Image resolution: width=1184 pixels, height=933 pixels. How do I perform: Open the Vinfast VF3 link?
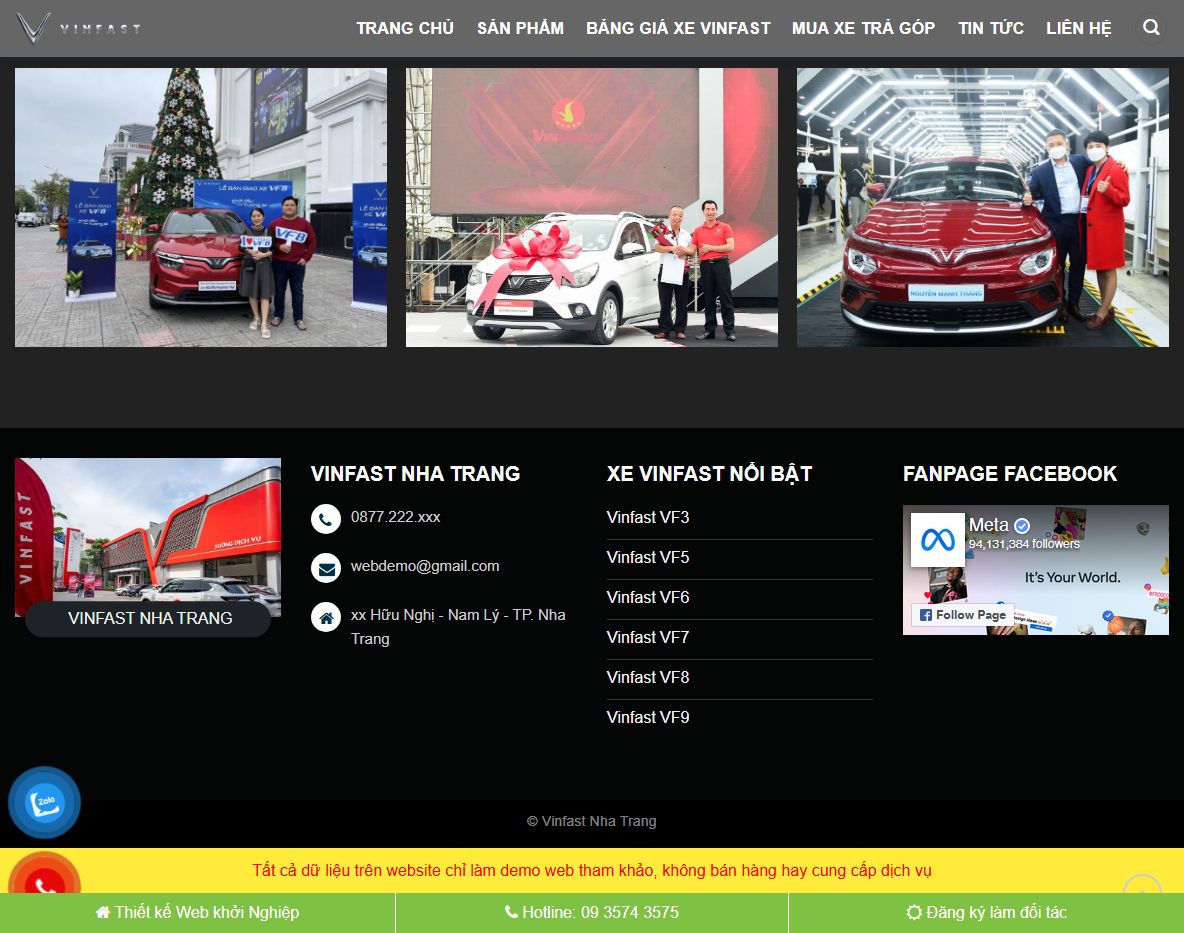[648, 517]
